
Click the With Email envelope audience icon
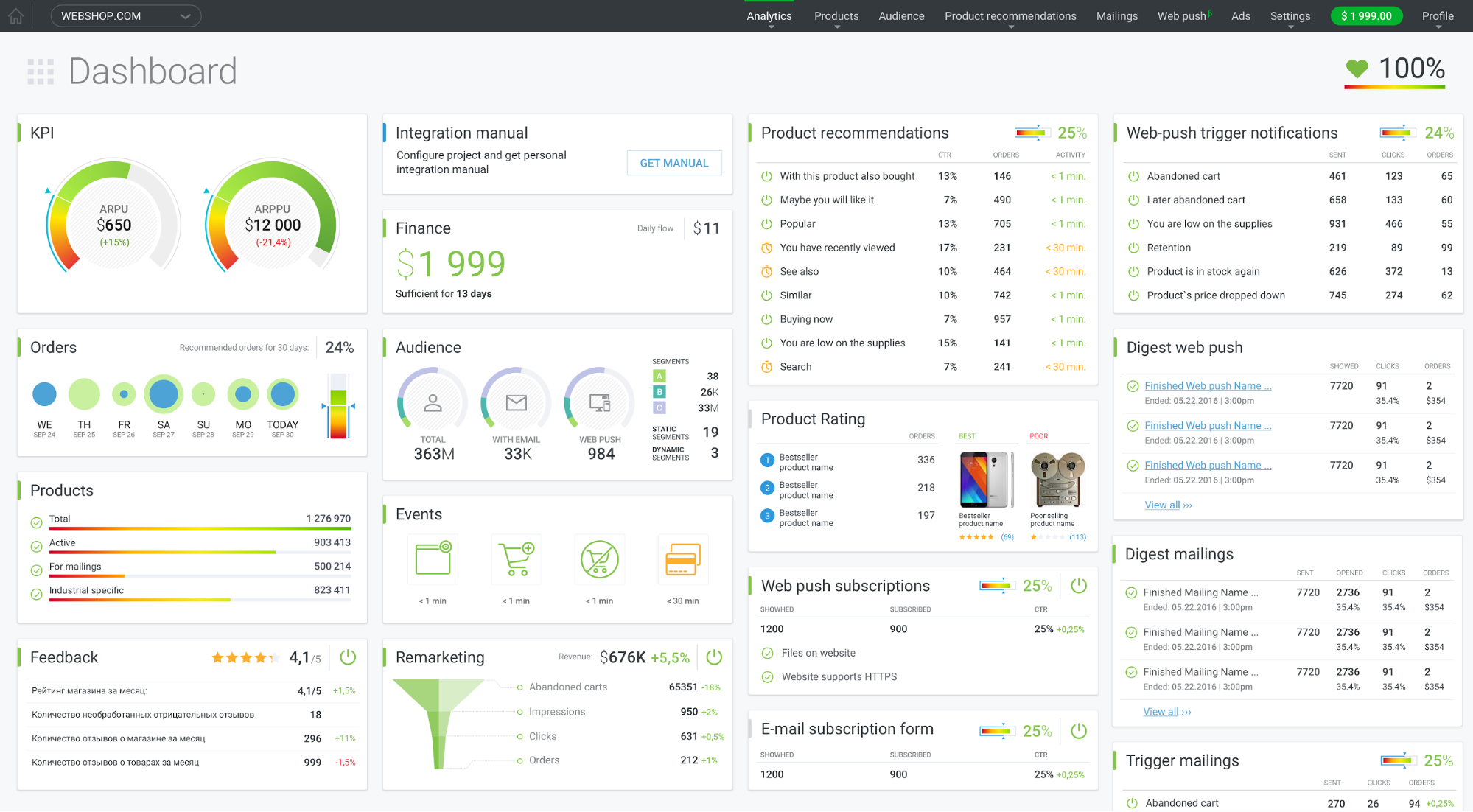click(516, 402)
